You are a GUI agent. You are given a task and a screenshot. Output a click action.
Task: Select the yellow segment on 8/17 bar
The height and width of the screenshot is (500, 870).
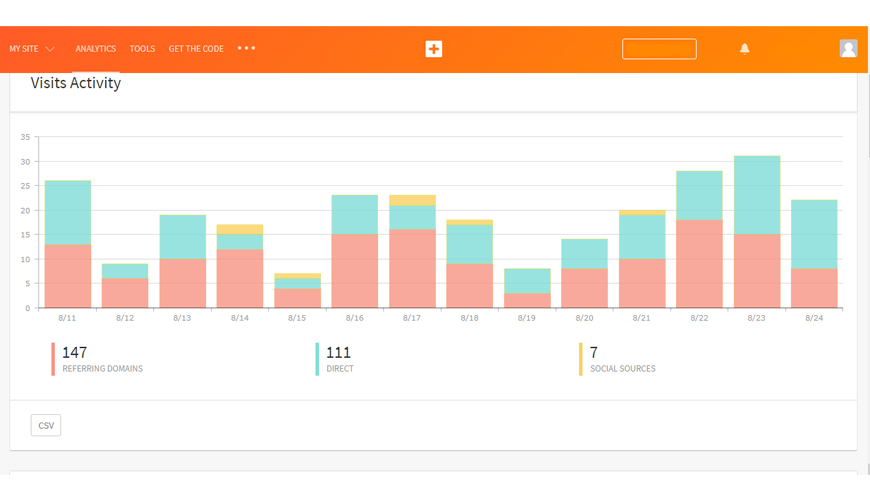tap(412, 200)
